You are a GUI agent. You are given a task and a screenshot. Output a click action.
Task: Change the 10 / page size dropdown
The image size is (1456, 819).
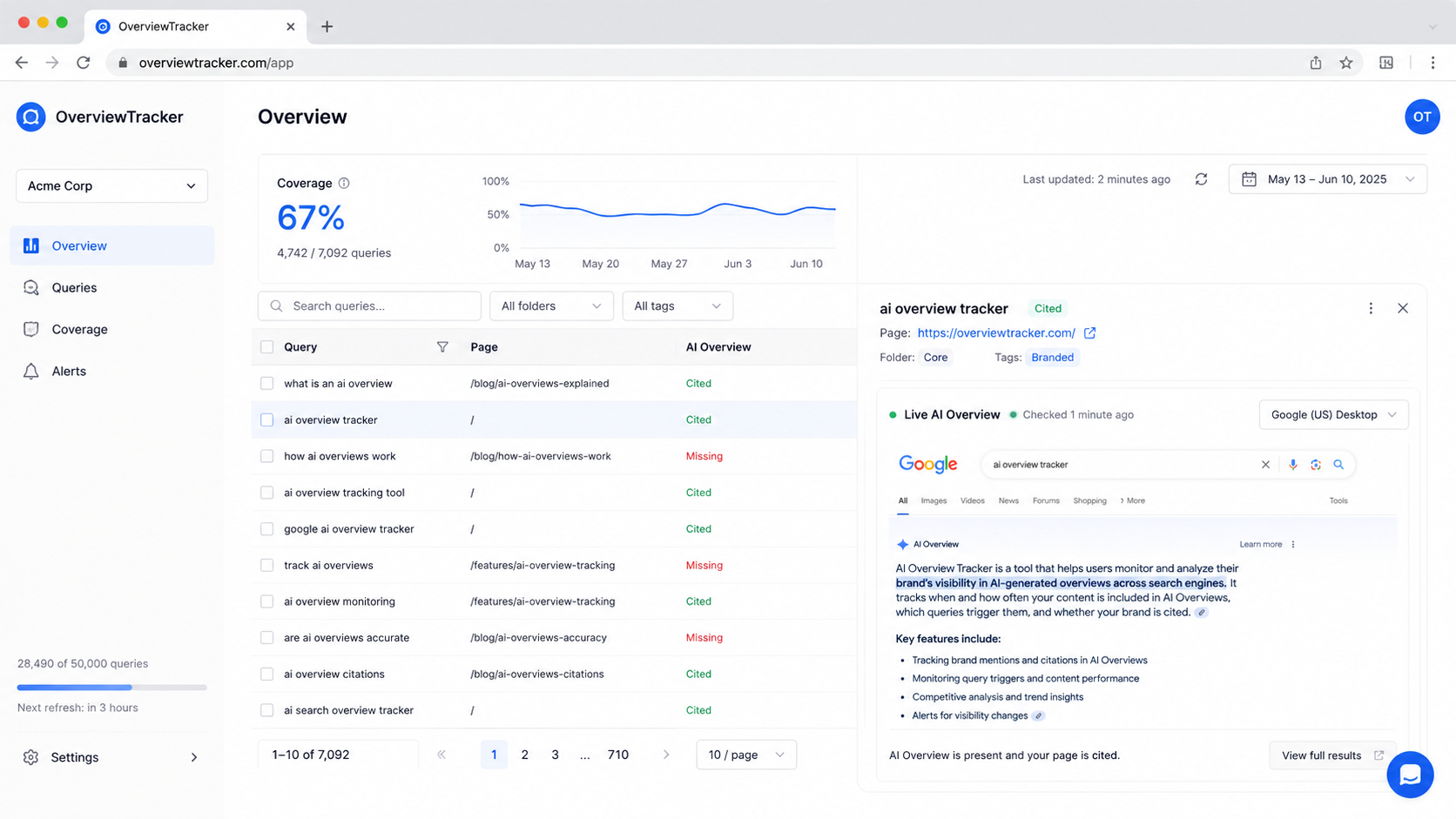746,755
